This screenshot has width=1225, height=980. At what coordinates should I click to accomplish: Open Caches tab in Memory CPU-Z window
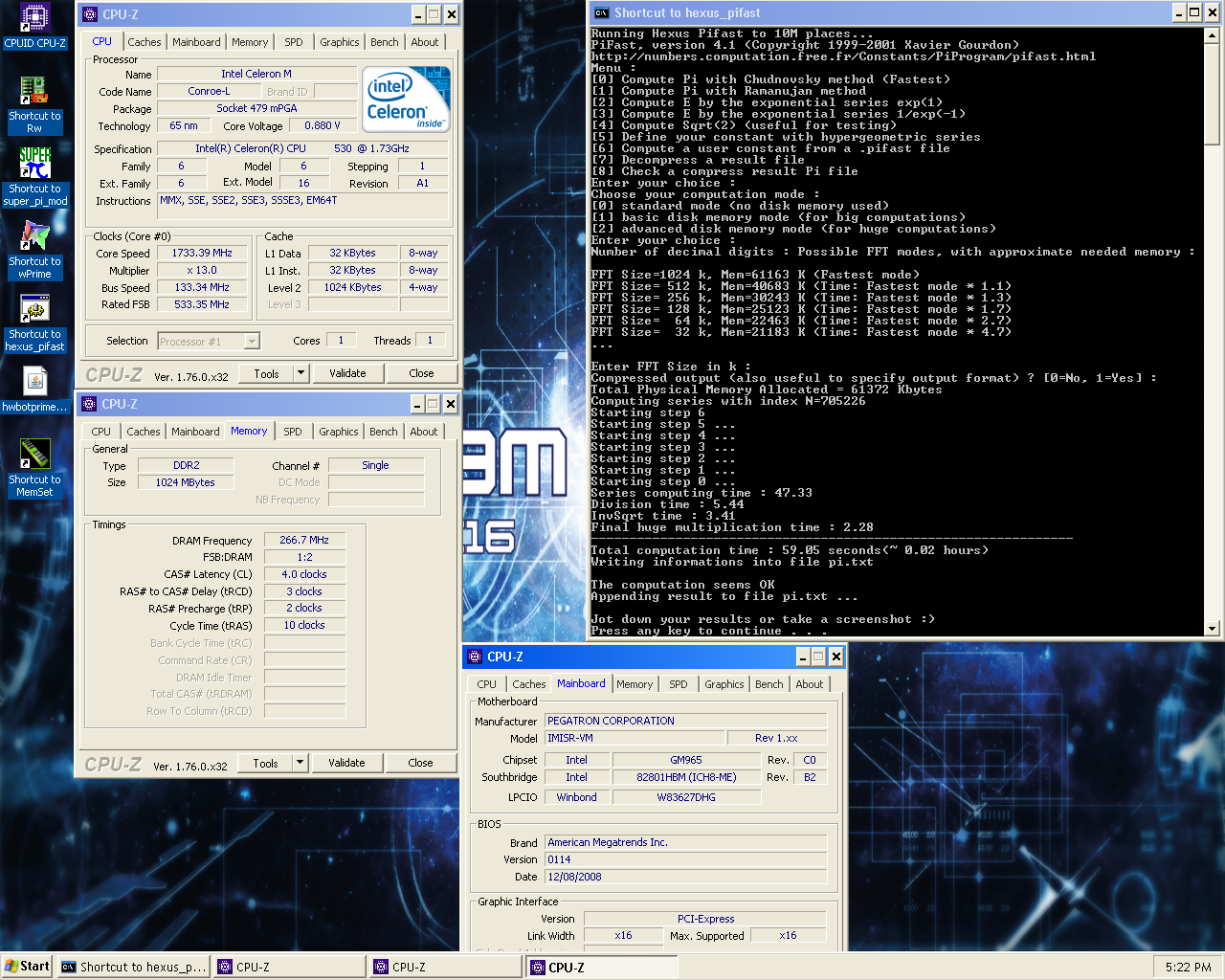click(144, 432)
